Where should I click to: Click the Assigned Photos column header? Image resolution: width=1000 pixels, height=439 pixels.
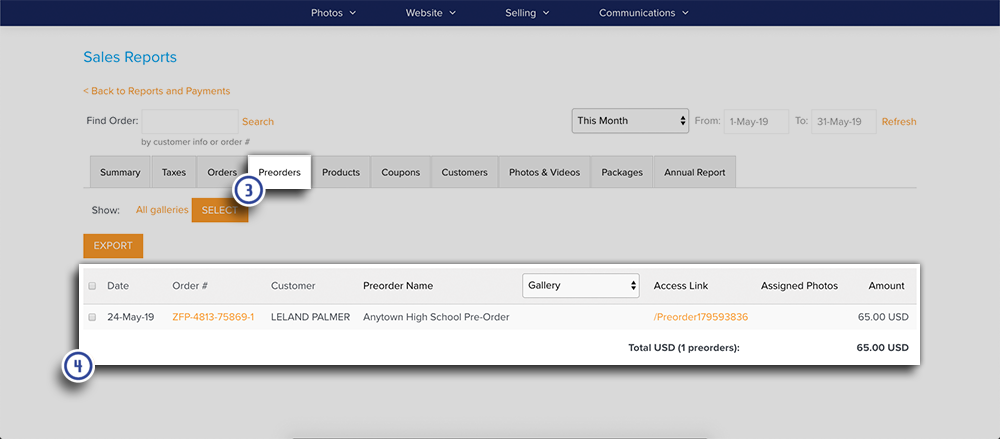point(799,286)
